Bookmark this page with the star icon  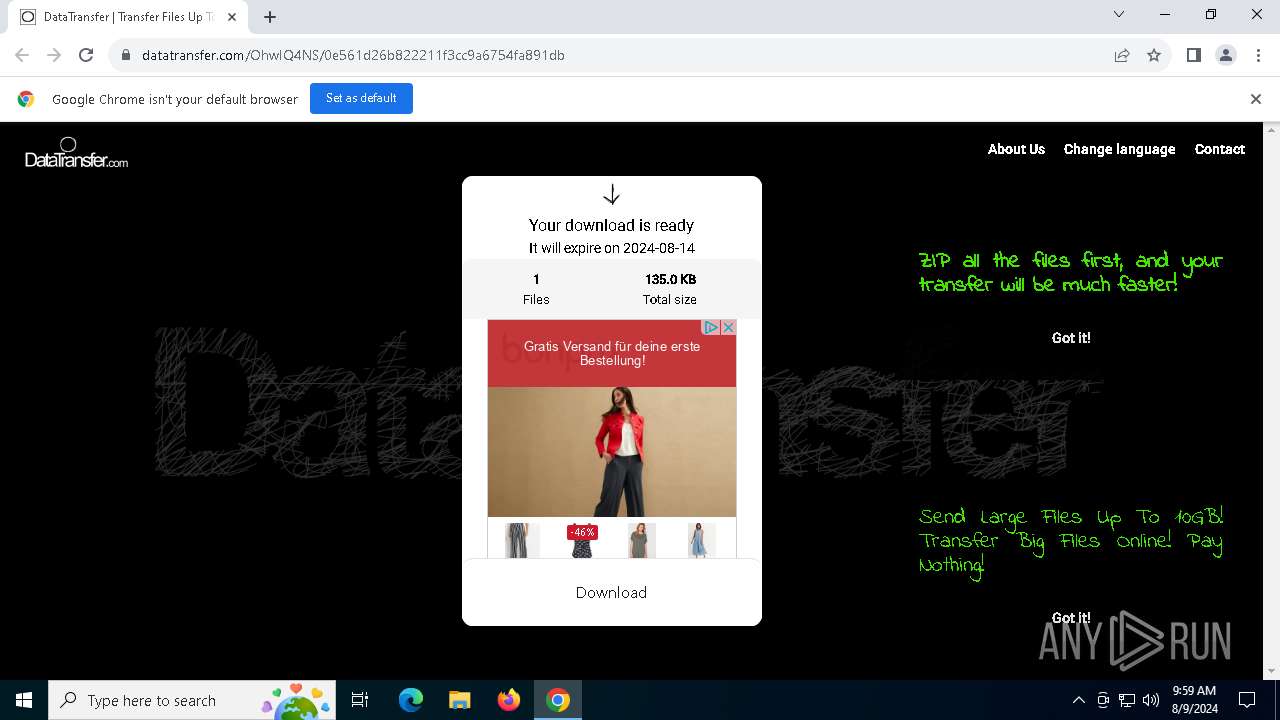click(x=1154, y=55)
